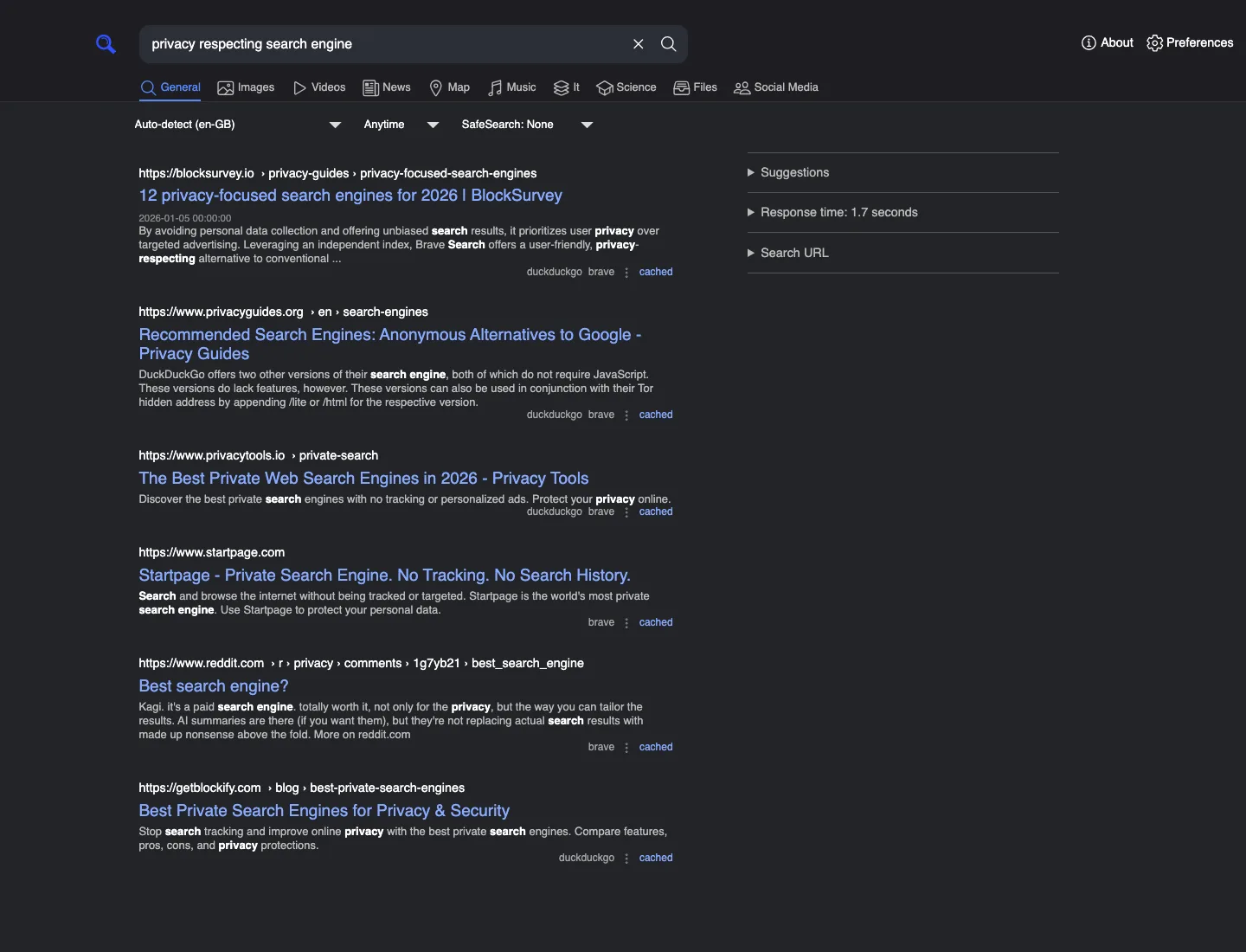Screen dimensions: 1246x952
Task: Open the Privacy Guides Recommended Search Engines result
Action: click(x=390, y=344)
